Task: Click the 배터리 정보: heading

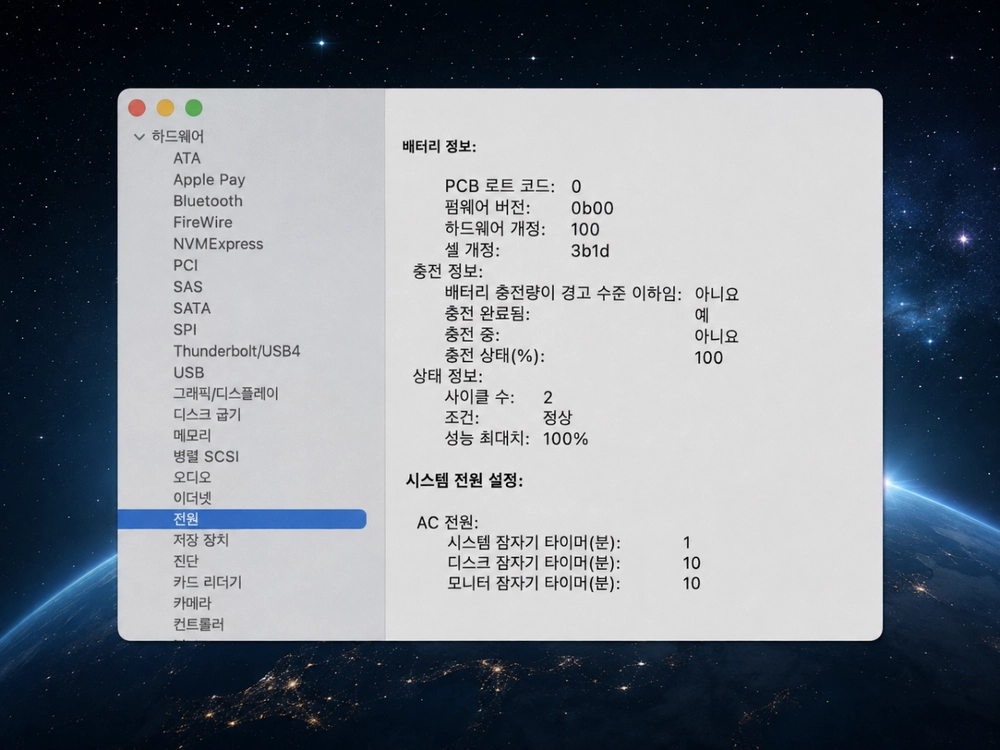Action: [439, 147]
